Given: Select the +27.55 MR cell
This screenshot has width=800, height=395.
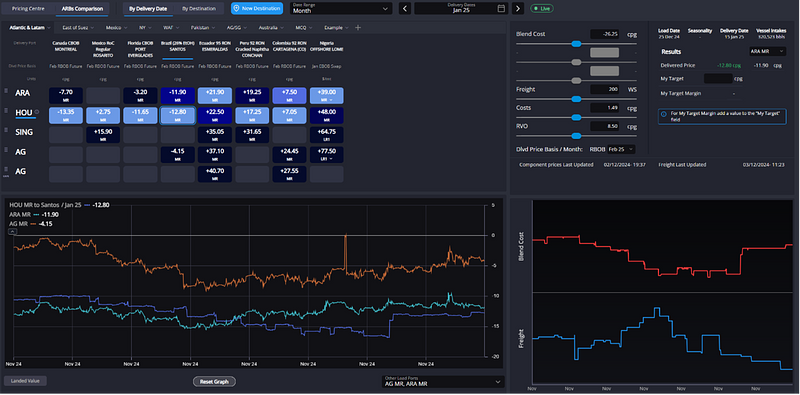Looking at the screenshot, I should pyautogui.click(x=289, y=174).
